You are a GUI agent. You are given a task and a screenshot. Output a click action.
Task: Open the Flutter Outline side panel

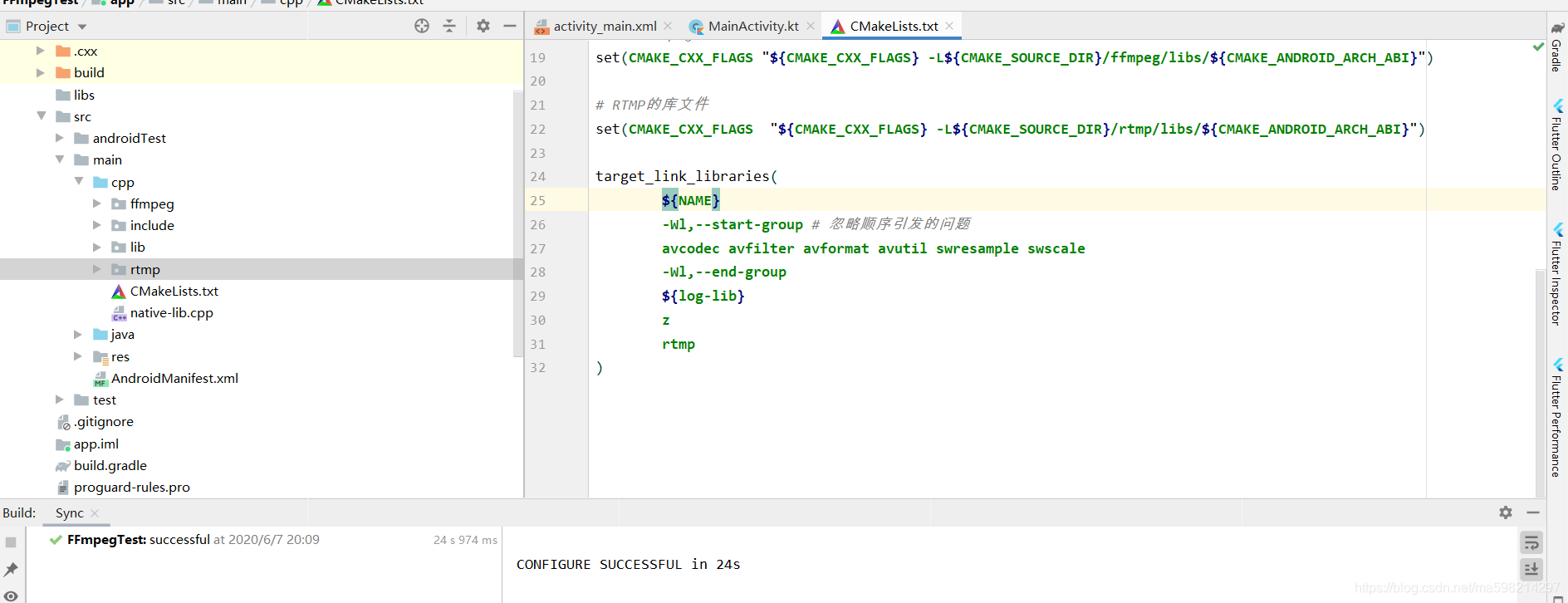pyautogui.click(x=1557, y=145)
